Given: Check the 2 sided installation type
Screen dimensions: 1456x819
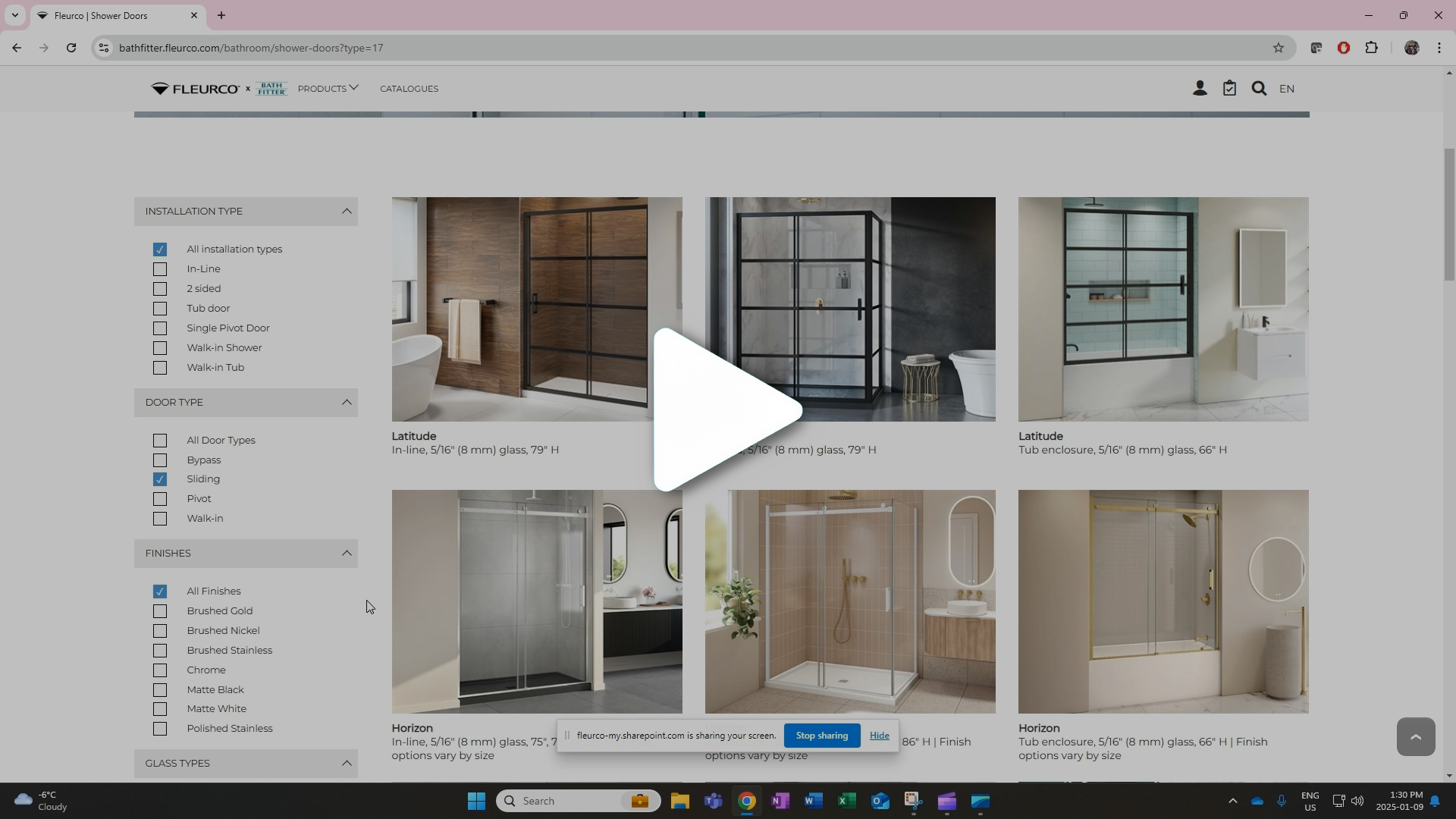Looking at the screenshot, I should pyautogui.click(x=159, y=289).
